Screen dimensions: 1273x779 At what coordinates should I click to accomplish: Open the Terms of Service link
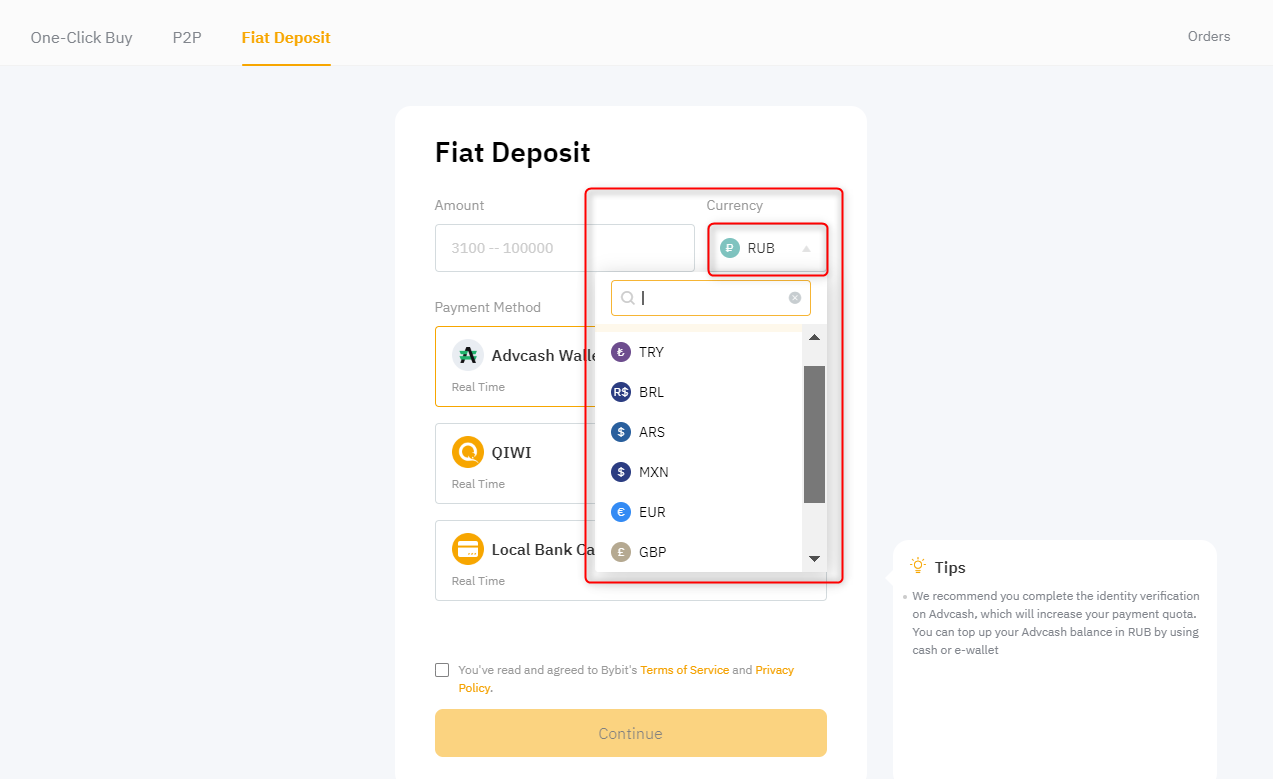(x=684, y=670)
